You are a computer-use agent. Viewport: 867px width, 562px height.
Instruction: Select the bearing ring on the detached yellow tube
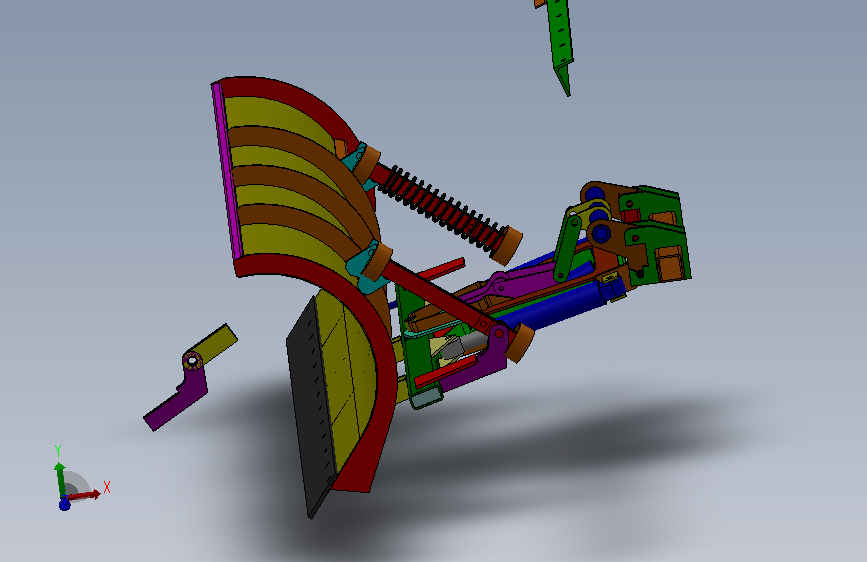192,361
